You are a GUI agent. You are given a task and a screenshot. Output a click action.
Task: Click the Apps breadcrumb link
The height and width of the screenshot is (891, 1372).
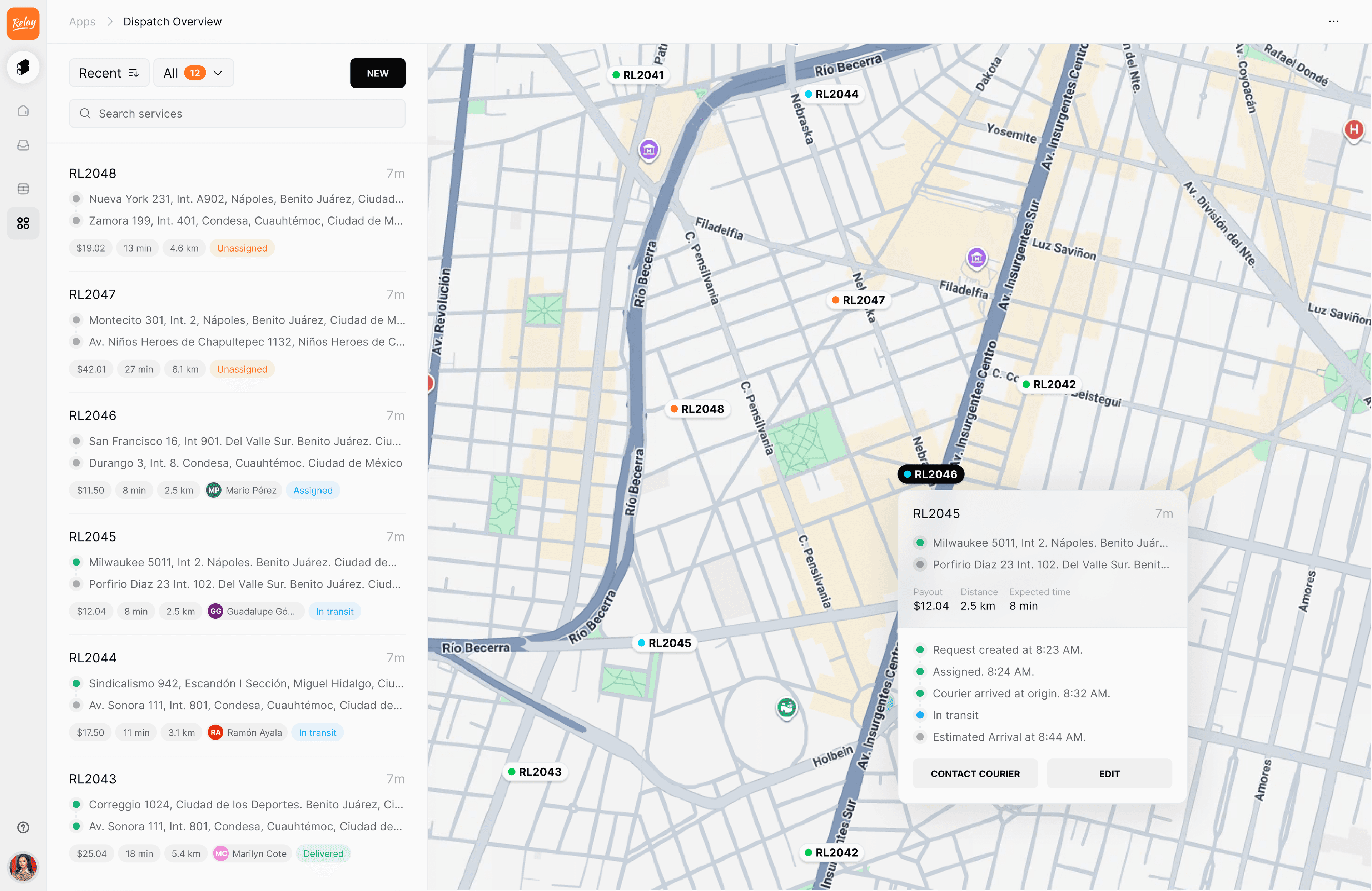(82, 21)
